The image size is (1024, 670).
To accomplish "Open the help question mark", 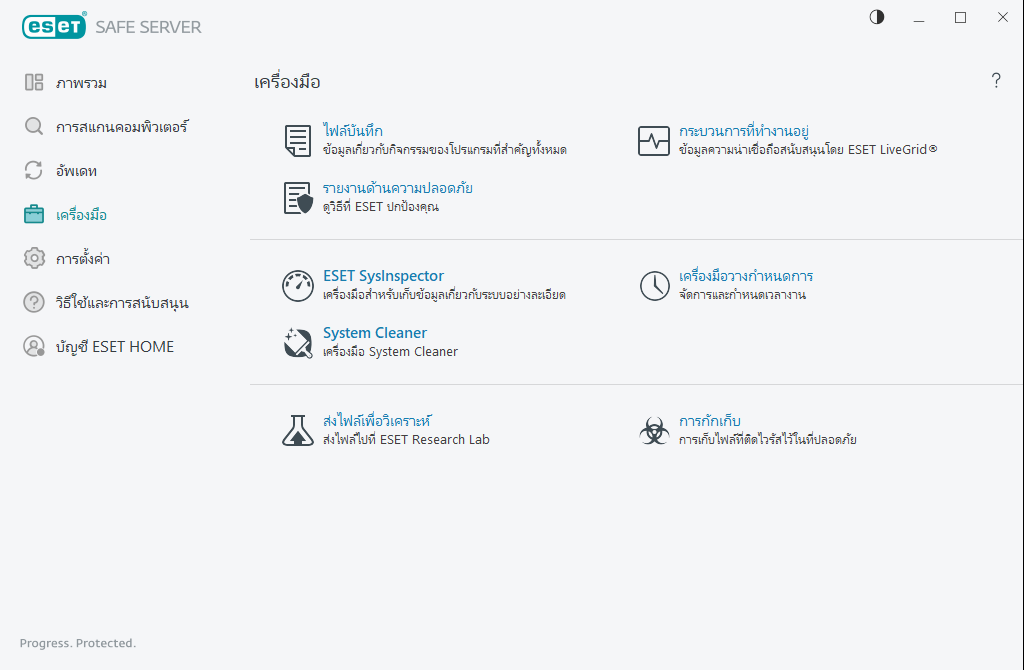I will pos(996,81).
